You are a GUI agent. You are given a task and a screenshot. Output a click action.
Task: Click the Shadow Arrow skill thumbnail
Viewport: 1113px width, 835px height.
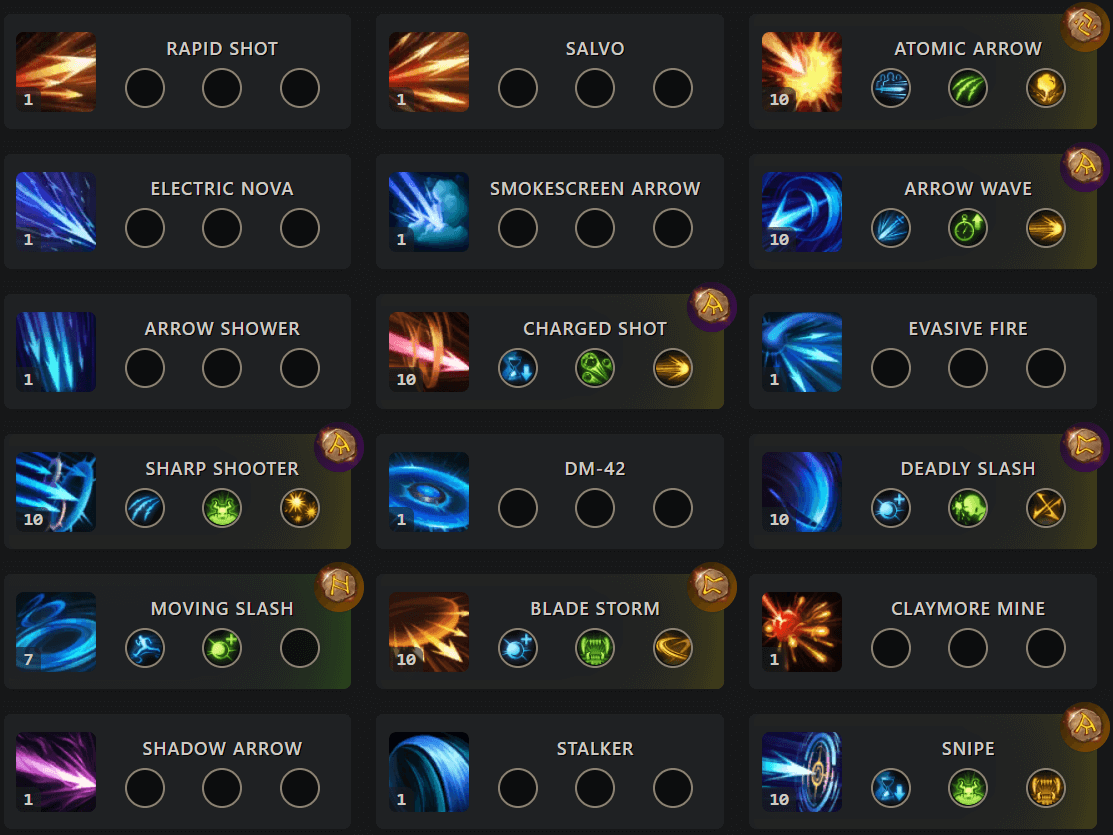coord(56,771)
